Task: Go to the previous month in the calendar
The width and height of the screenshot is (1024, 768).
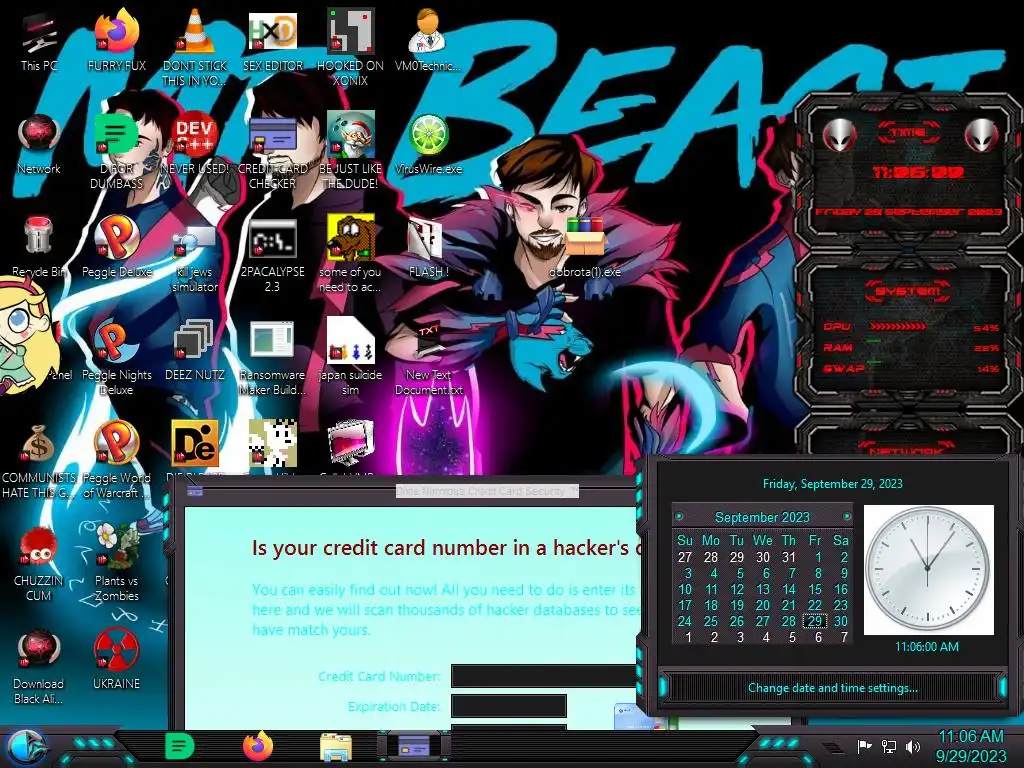Action: pos(679,517)
